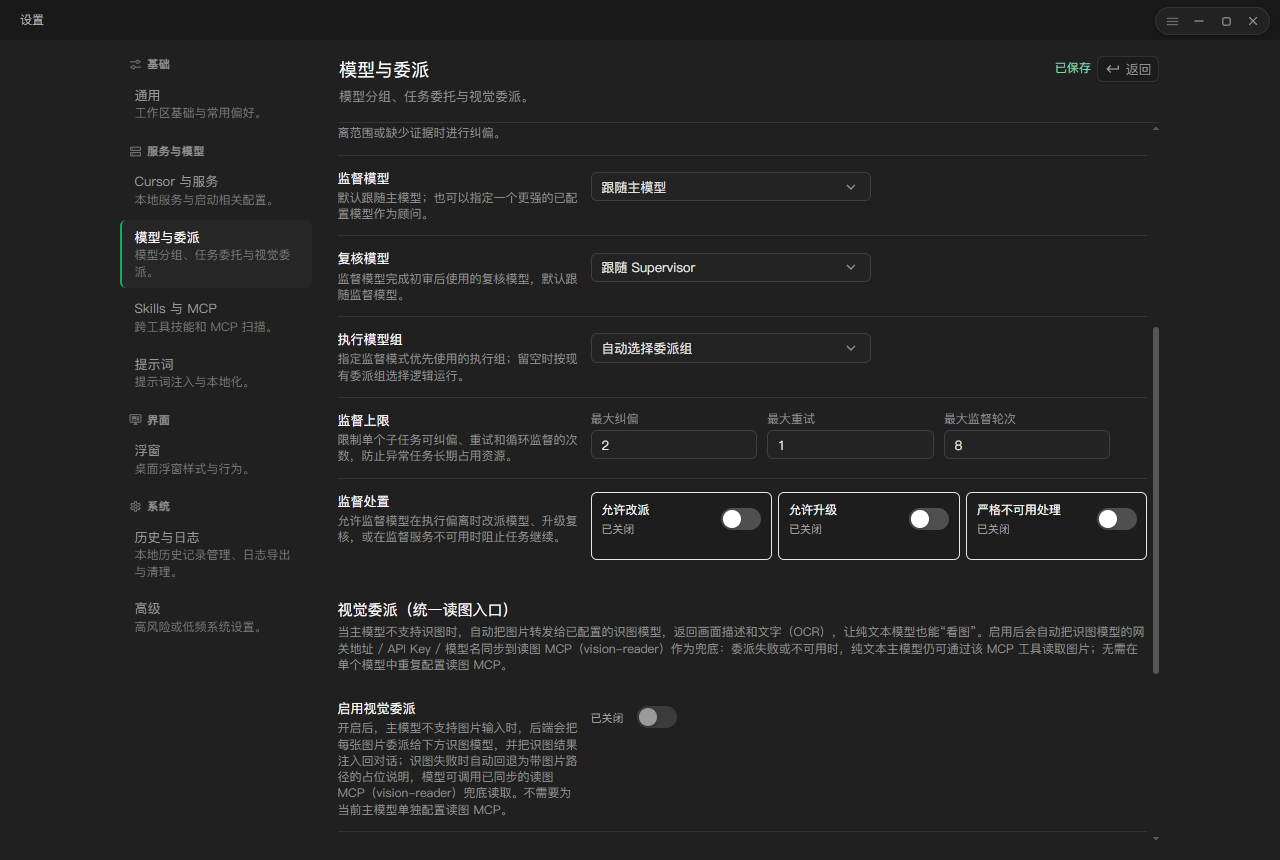
Task: Open the Skills 与 MCP page
Action: click(x=215, y=317)
